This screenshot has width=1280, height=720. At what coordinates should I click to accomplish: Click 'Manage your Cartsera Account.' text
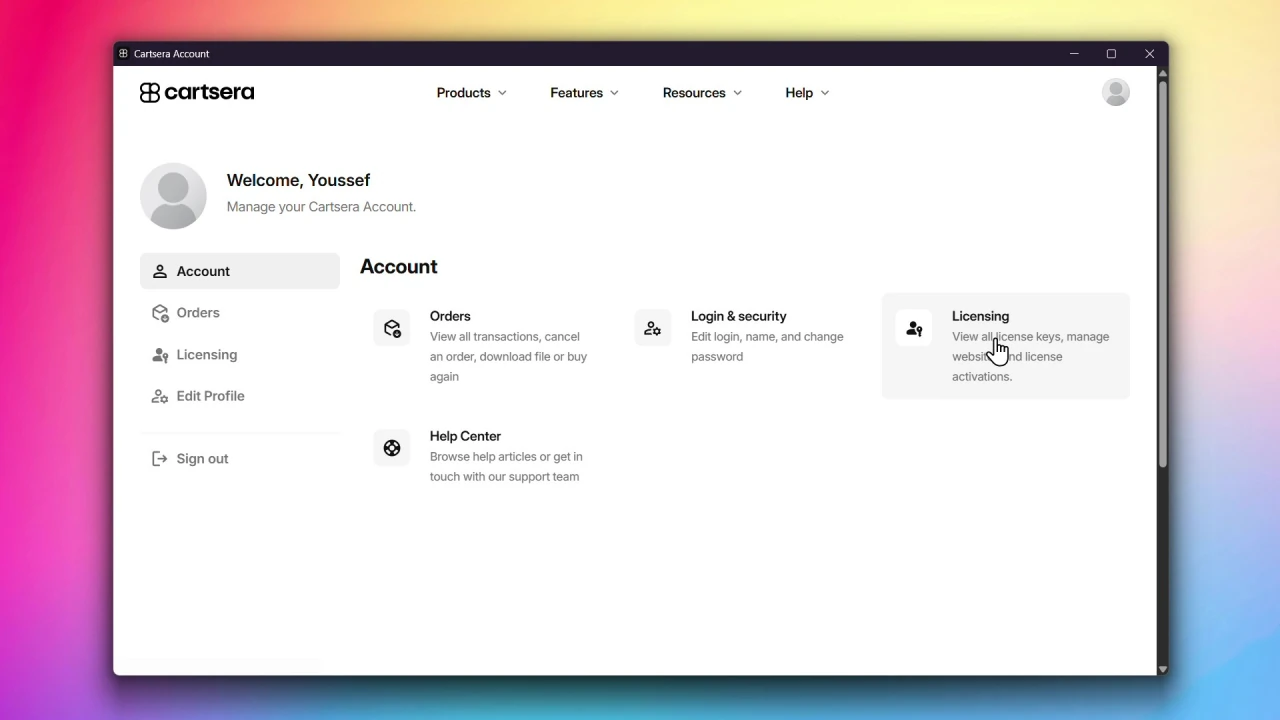(x=321, y=207)
